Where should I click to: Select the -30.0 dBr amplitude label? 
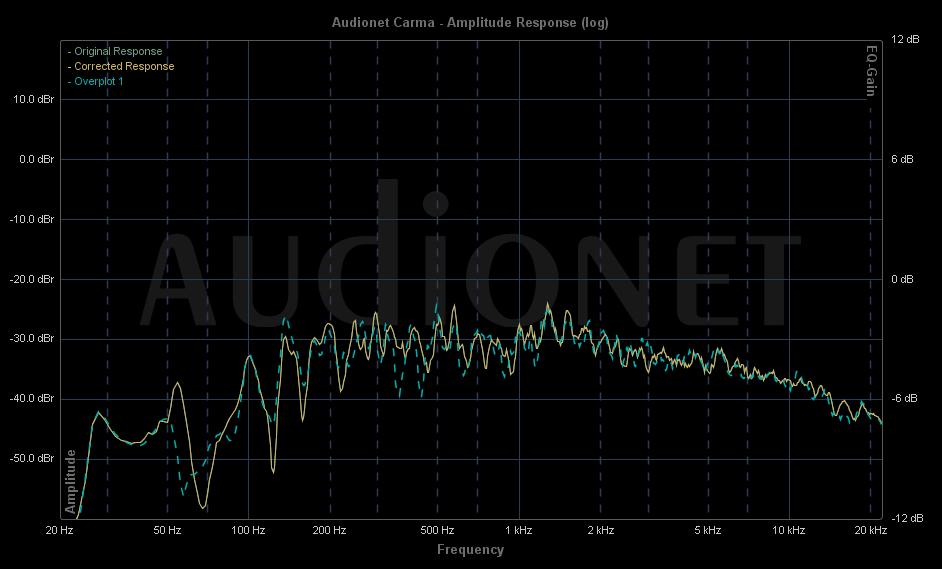[32, 338]
